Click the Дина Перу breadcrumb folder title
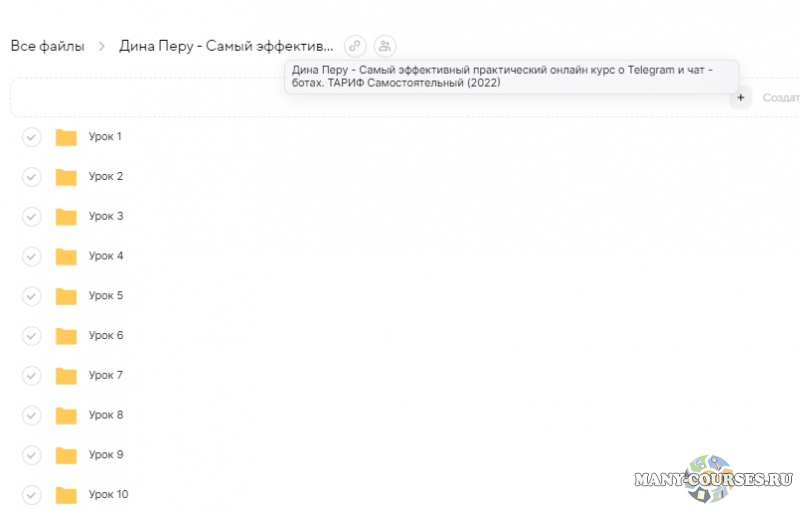This screenshot has height=511, width=800. (226, 46)
